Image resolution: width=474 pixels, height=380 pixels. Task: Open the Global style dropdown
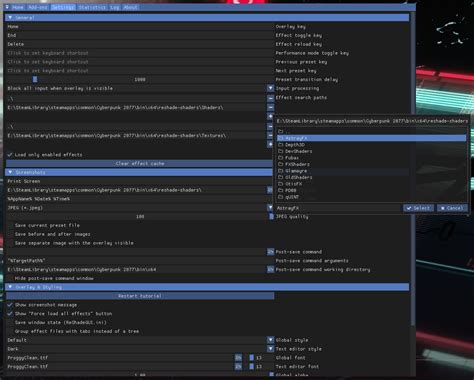click(270, 340)
